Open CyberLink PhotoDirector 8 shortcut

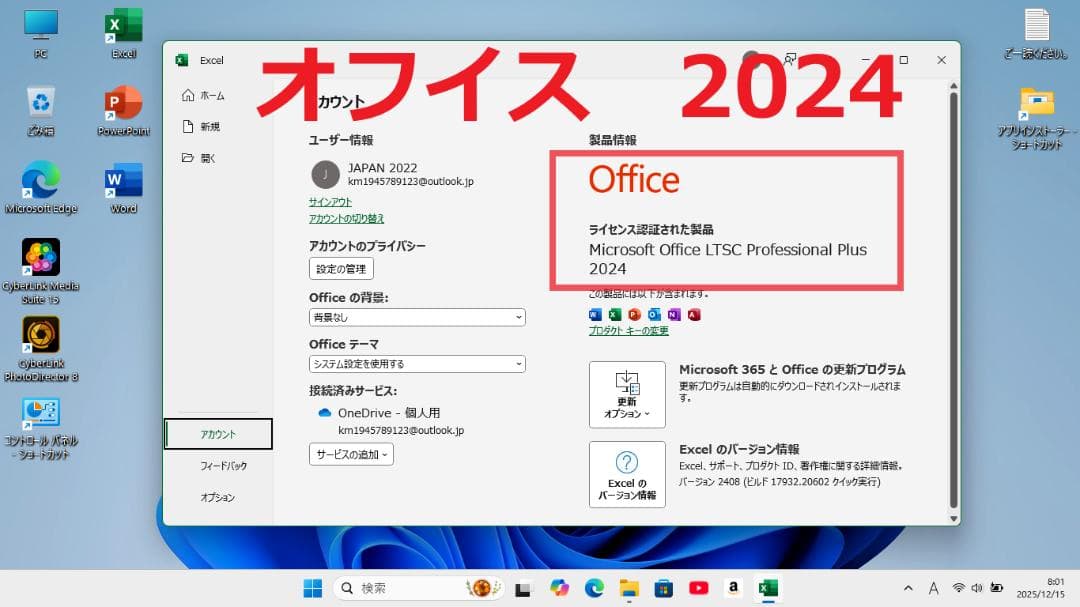click(x=41, y=349)
